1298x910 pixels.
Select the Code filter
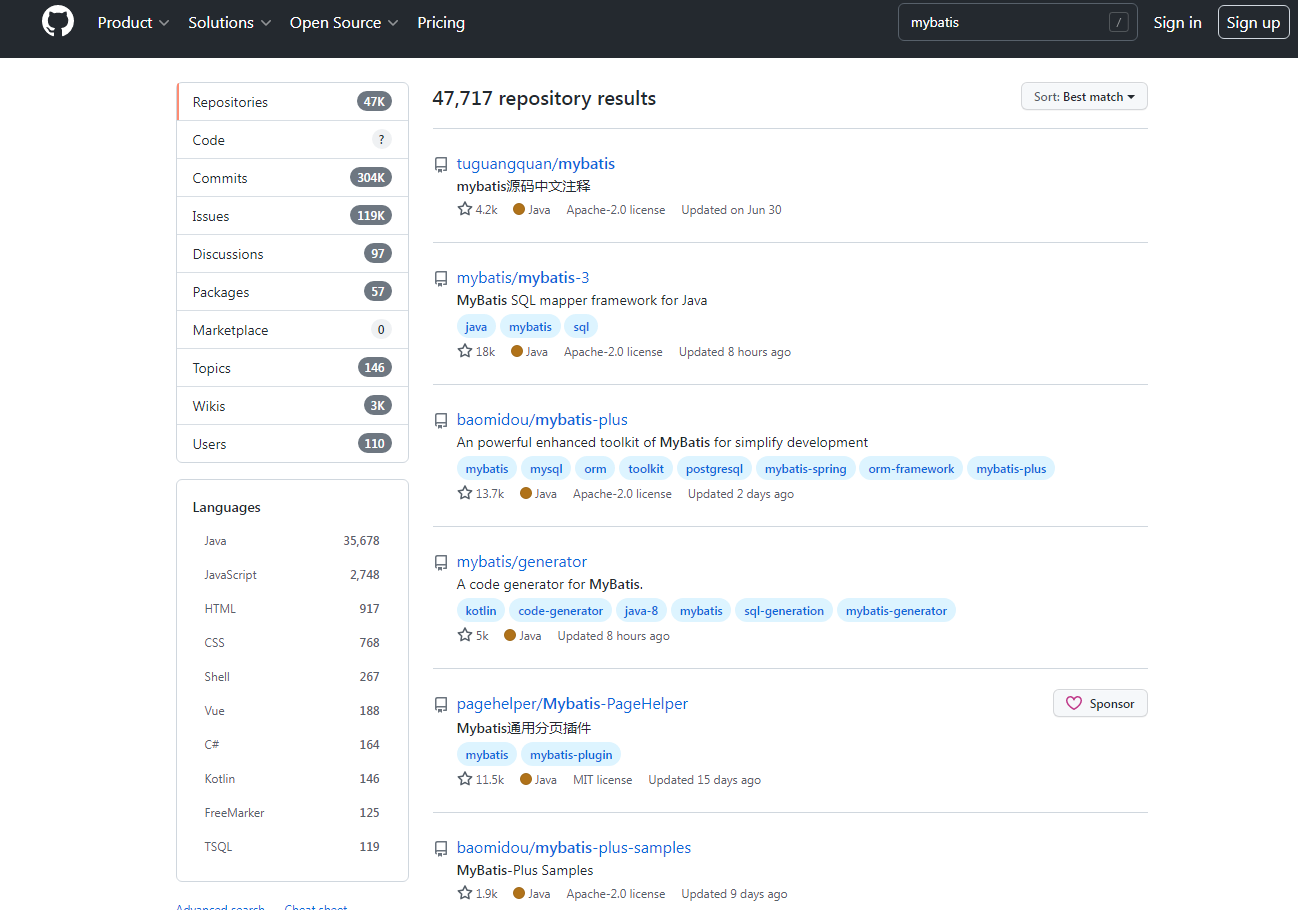pos(292,140)
